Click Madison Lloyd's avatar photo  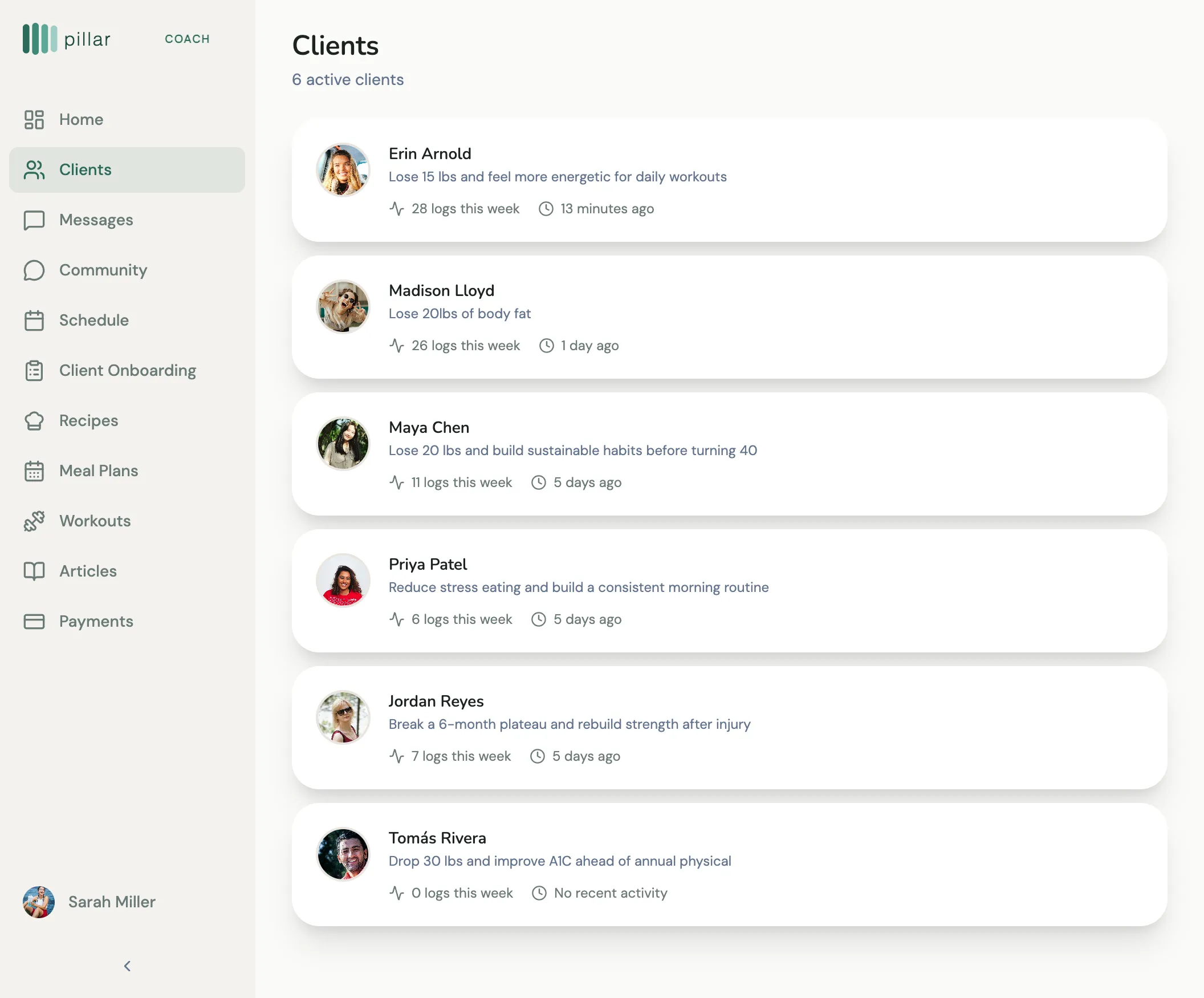(343, 307)
